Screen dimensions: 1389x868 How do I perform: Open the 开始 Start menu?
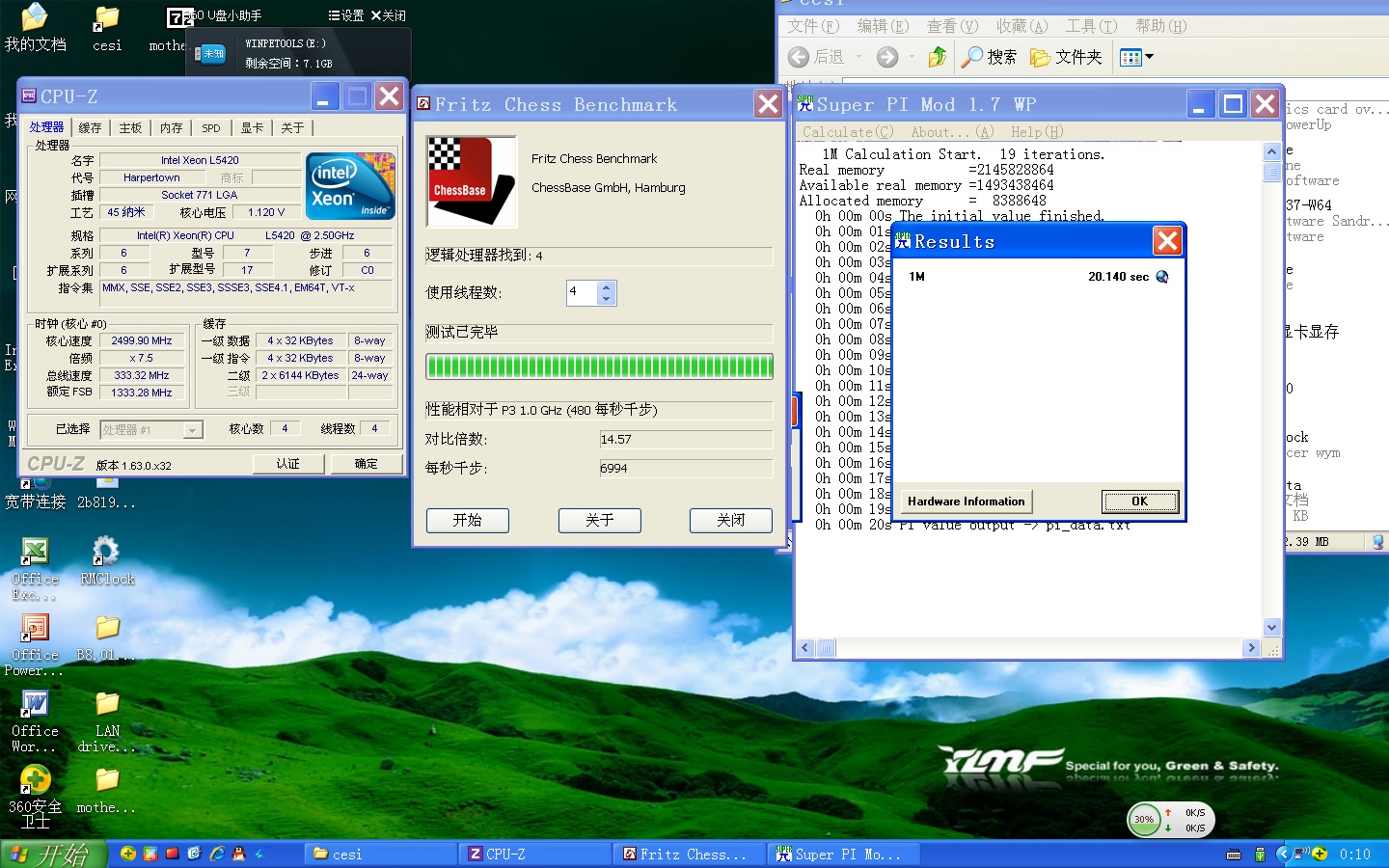53,854
